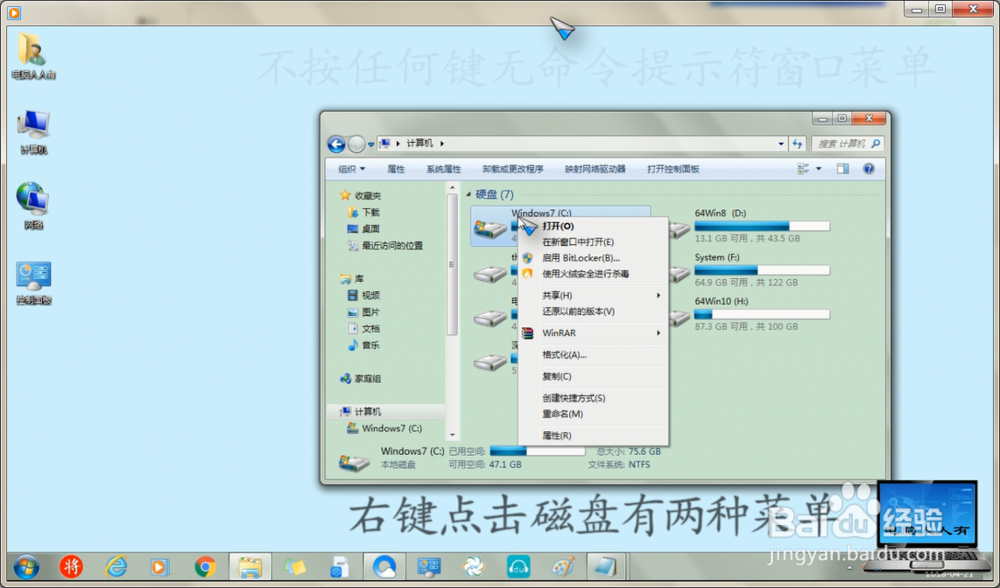
Task: Select 最近访问的位置 in the navigation pane
Action: (x=392, y=246)
